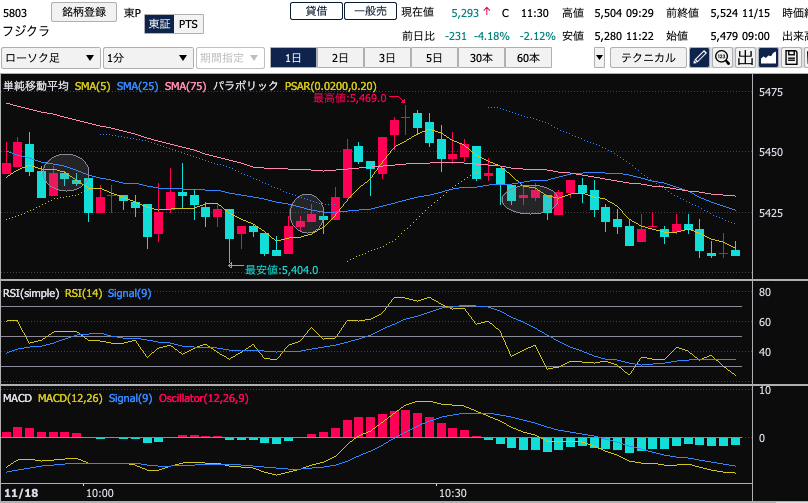Open the ローソク足 chart type dropdown

point(50,58)
